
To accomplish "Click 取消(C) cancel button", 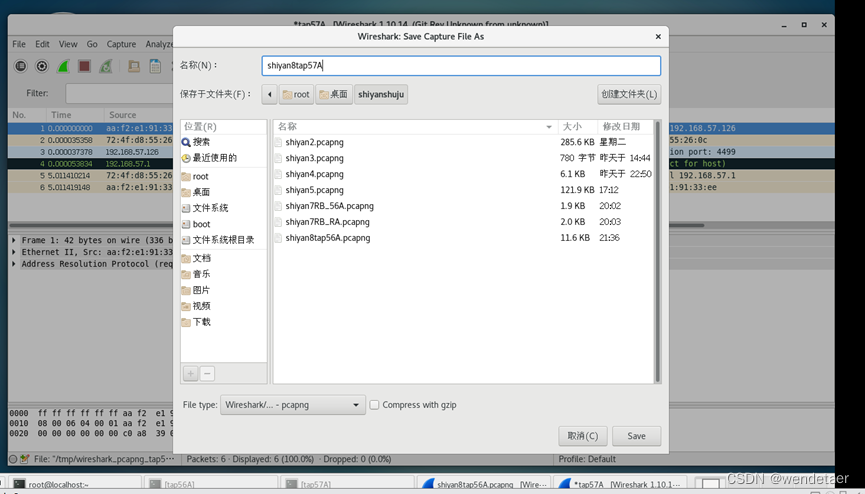I will [583, 436].
